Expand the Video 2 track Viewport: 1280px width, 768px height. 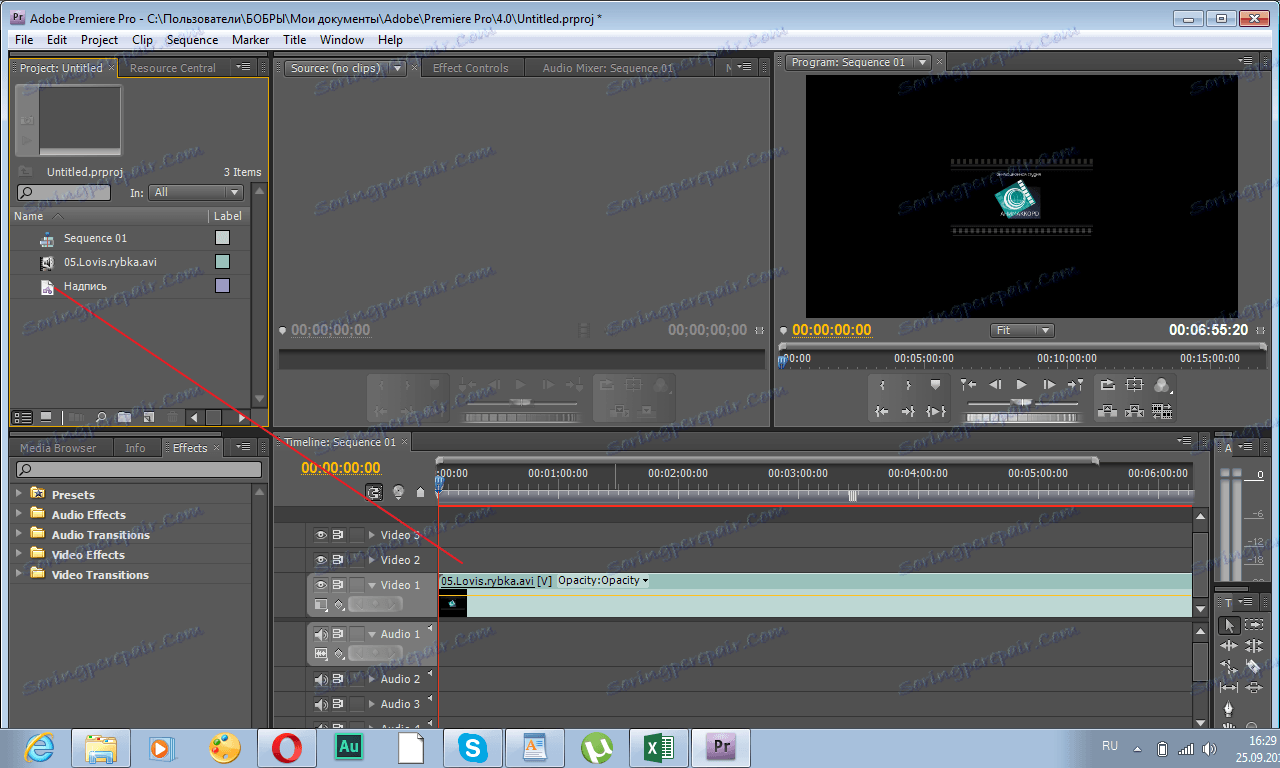click(x=373, y=560)
